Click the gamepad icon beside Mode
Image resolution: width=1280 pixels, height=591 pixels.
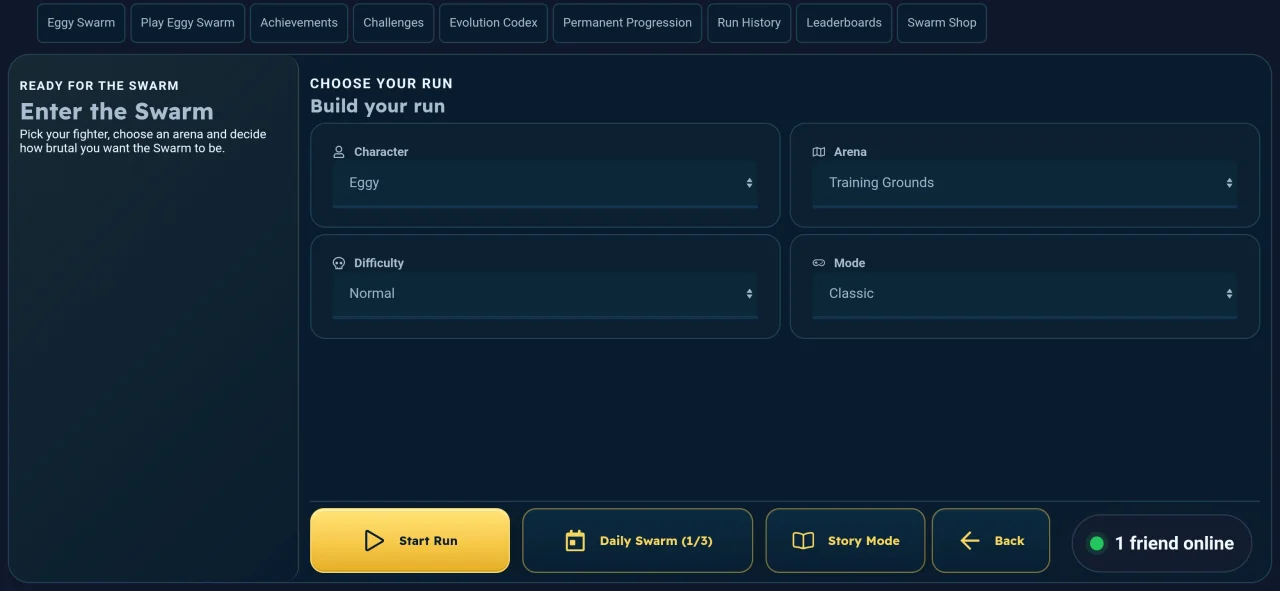(x=819, y=263)
